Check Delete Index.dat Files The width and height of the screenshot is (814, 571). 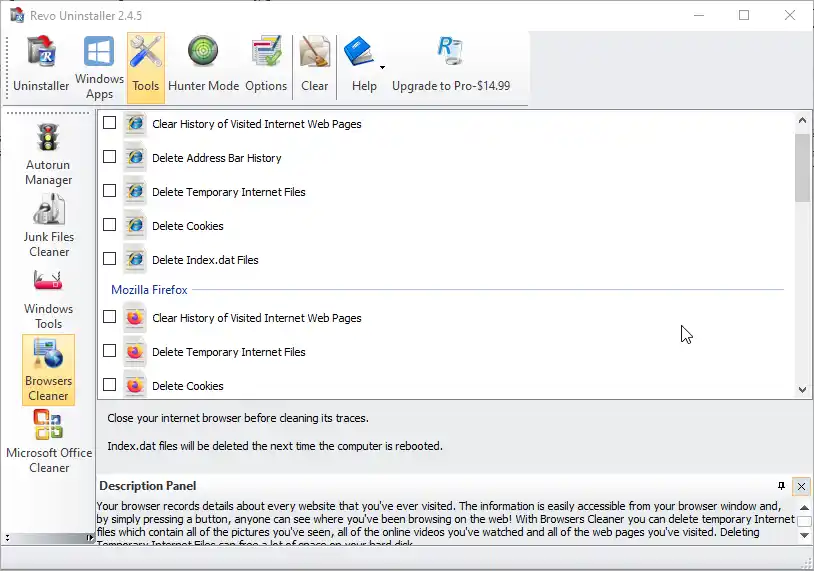[x=110, y=259]
